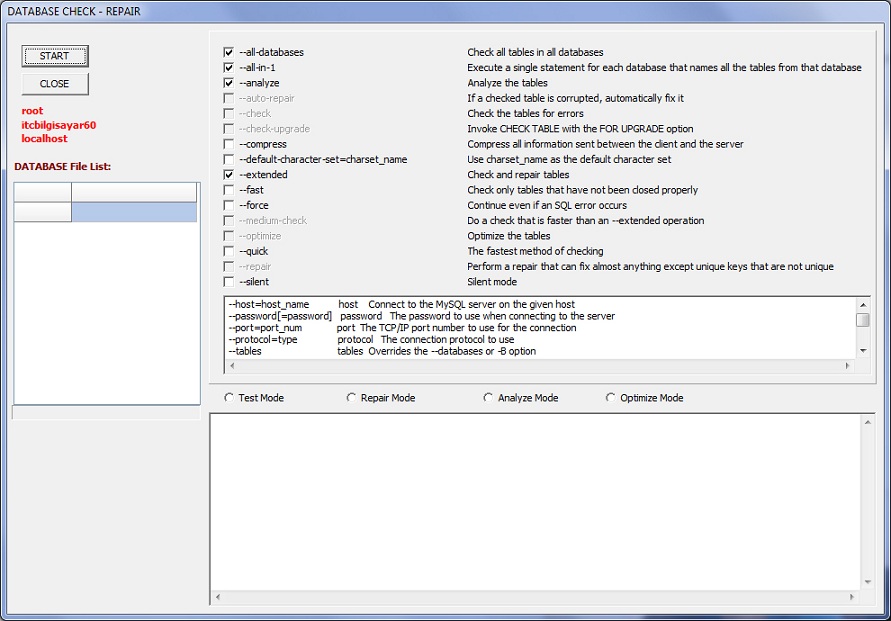891x621 pixels.
Task: Toggle the --all-in-1 option
Action: point(229,68)
